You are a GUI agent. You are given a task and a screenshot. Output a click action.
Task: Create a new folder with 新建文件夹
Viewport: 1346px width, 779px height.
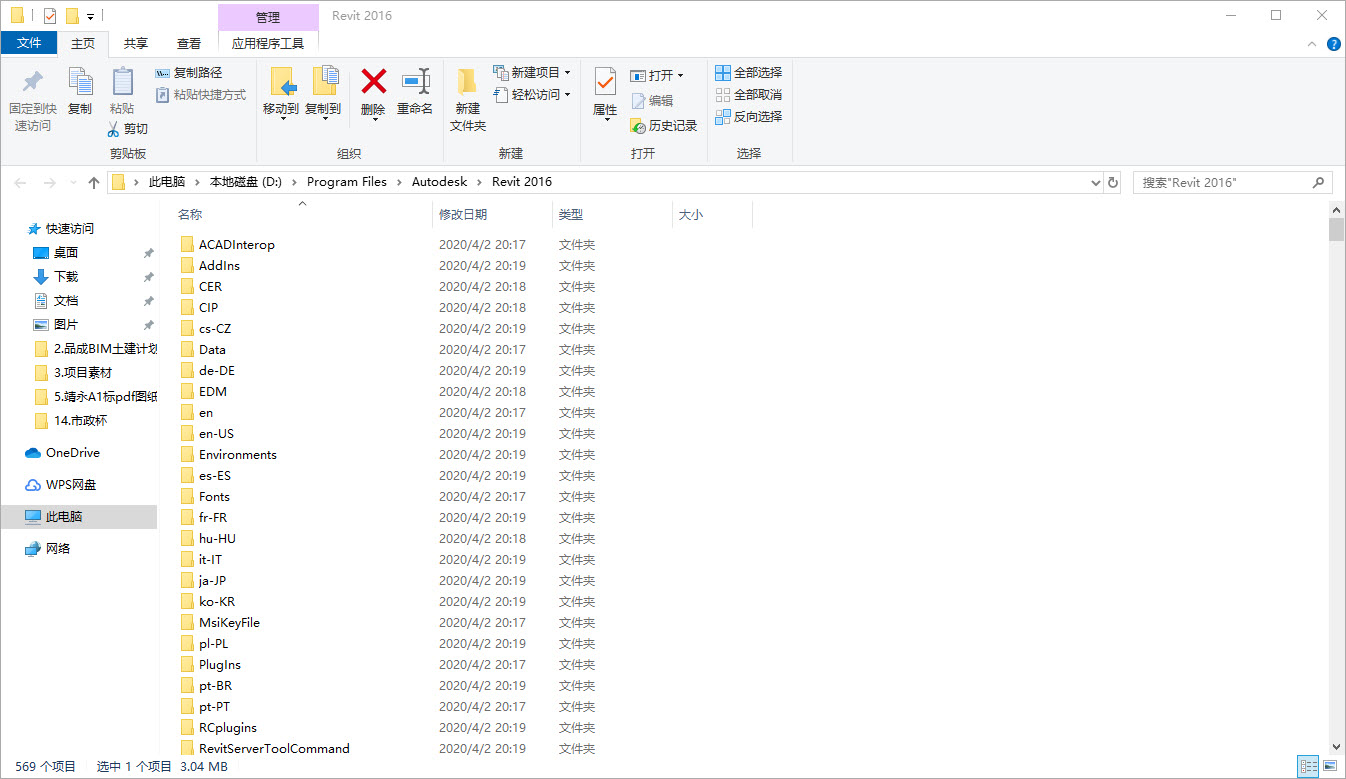pos(468,100)
